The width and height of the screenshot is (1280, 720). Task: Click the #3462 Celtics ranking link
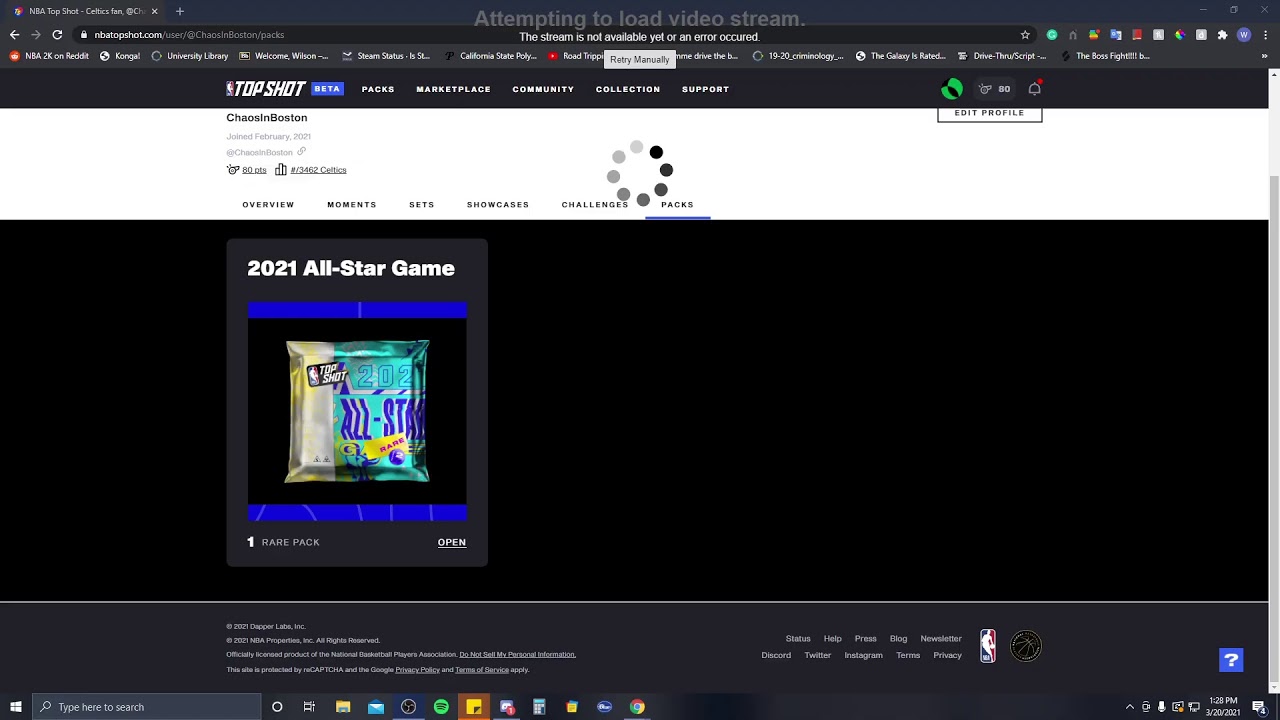(318, 170)
